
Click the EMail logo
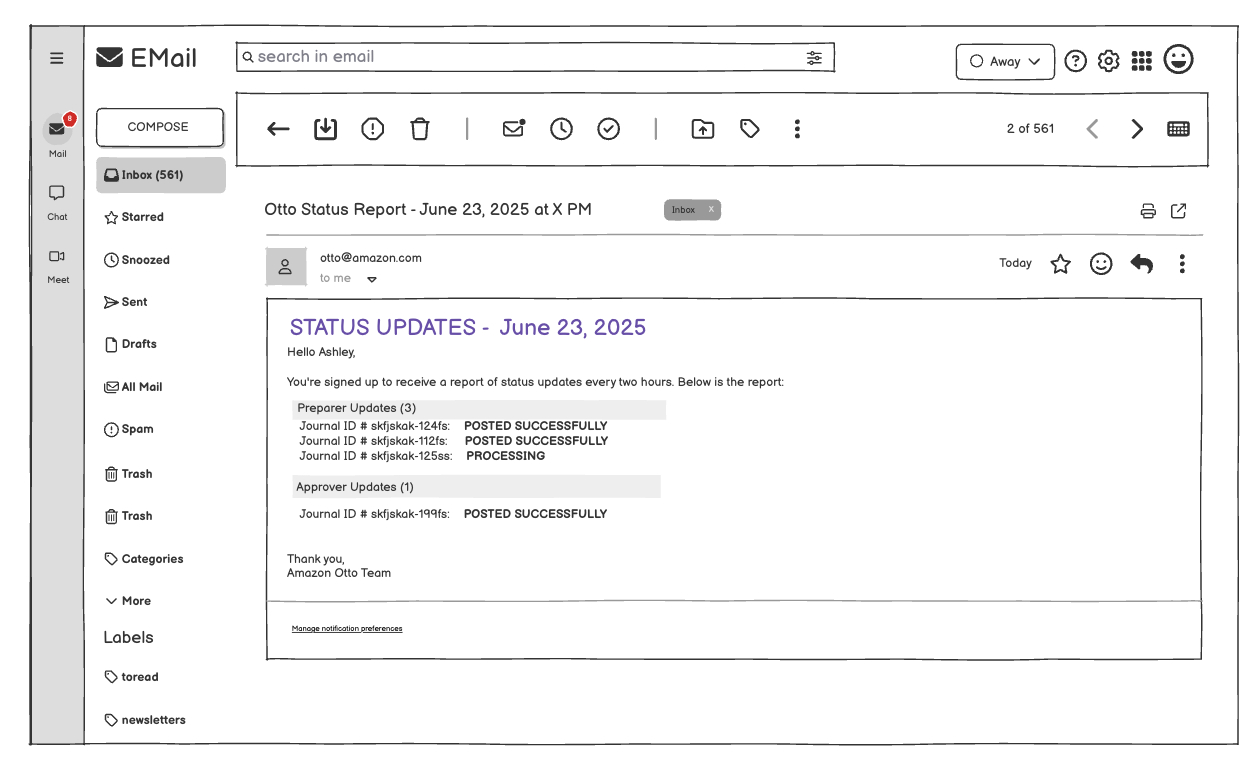click(147, 58)
